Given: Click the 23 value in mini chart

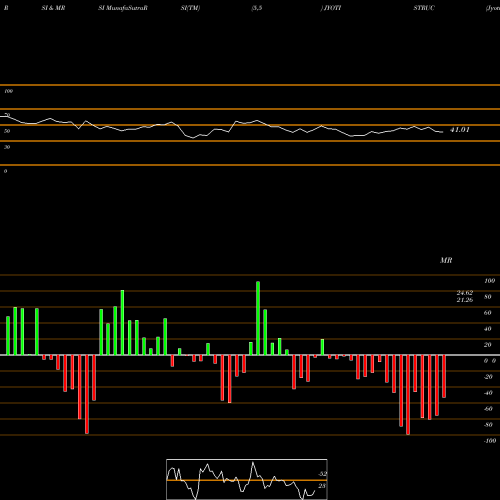Looking at the screenshot, I should point(322,486).
